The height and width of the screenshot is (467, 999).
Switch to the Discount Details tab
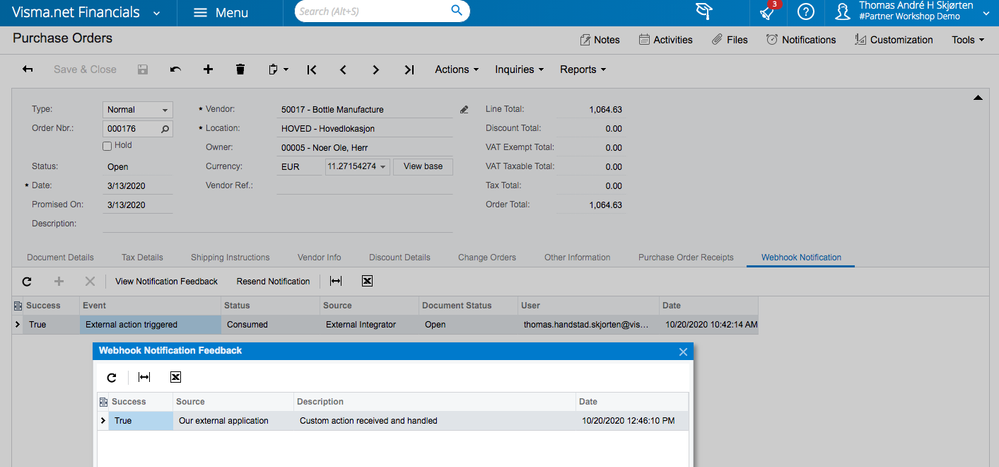tap(399, 257)
